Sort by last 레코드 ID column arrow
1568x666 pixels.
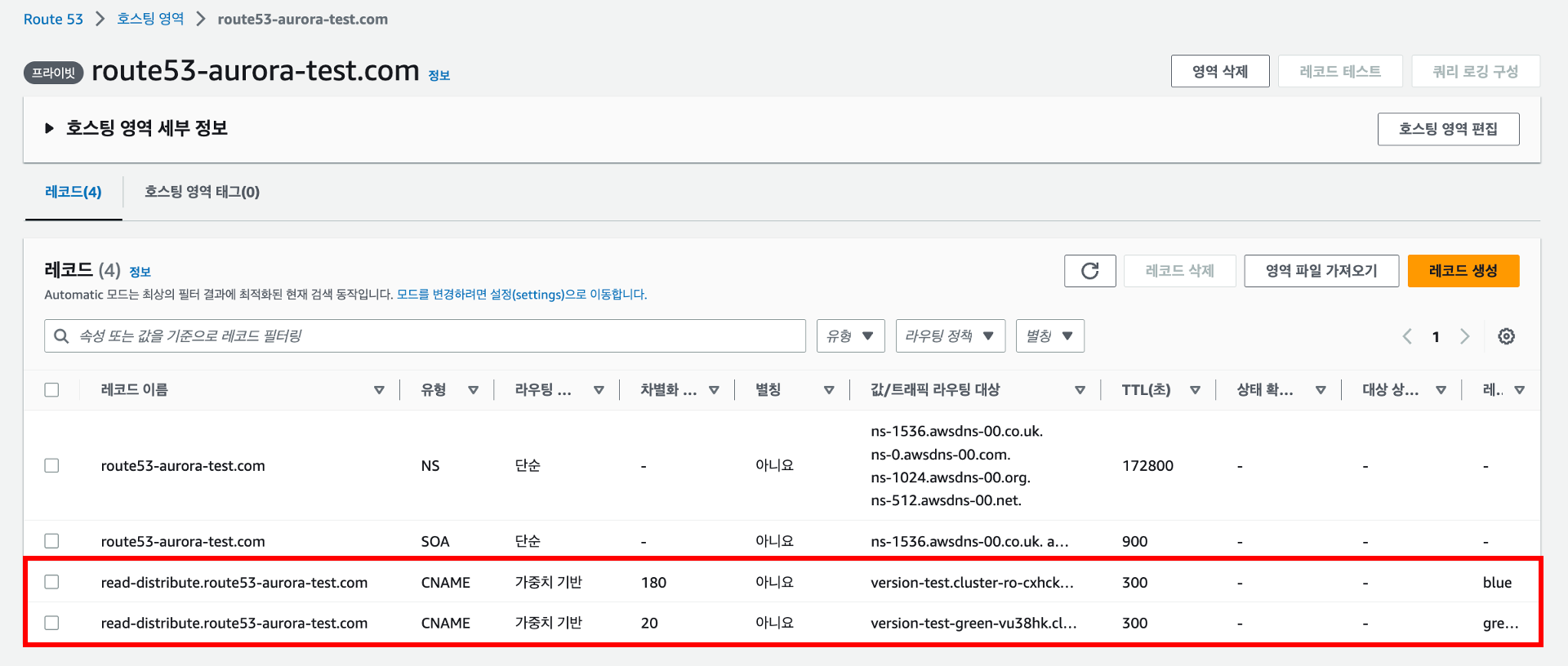(1519, 390)
